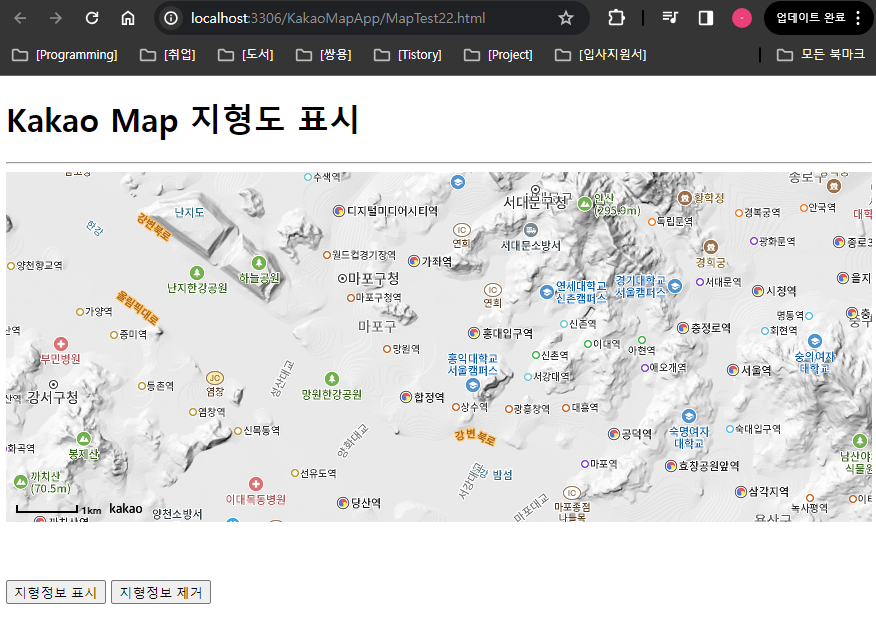Click the 삼각지역 station marker
Screen dimensions: 876x642
[x=741, y=492]
